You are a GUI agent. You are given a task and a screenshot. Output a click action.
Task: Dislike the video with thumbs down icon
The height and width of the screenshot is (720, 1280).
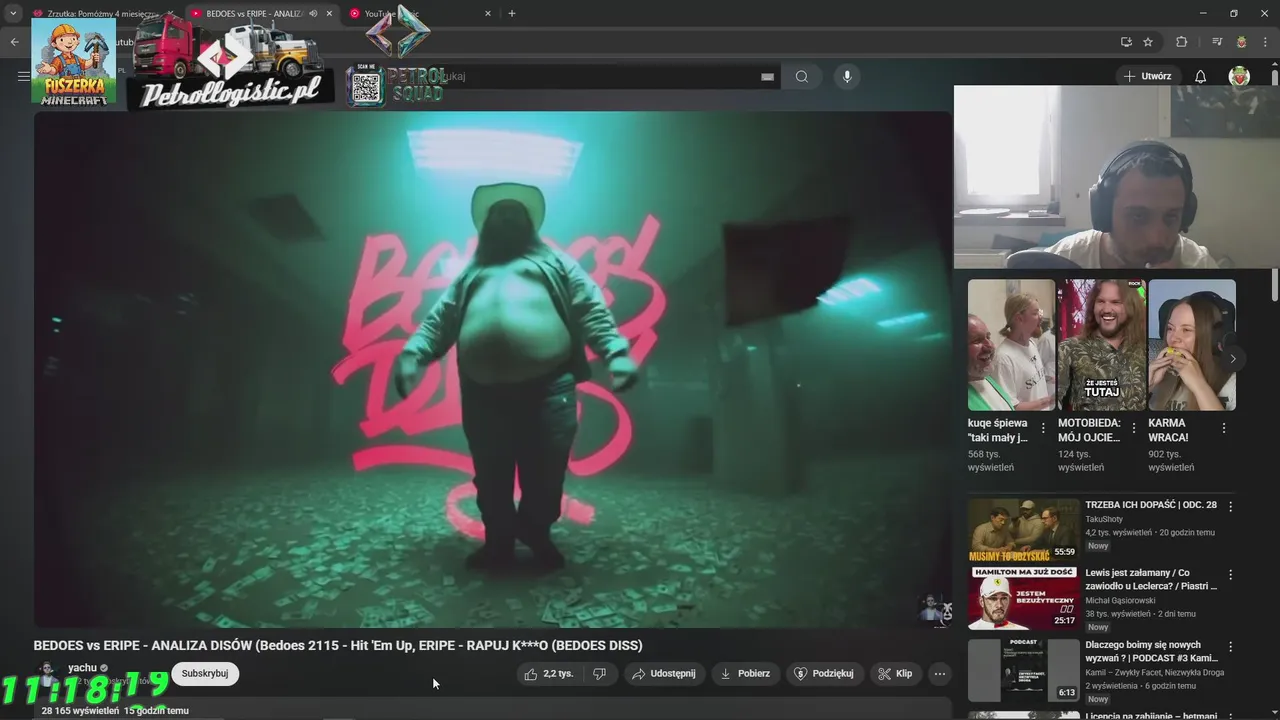[599, 674]
